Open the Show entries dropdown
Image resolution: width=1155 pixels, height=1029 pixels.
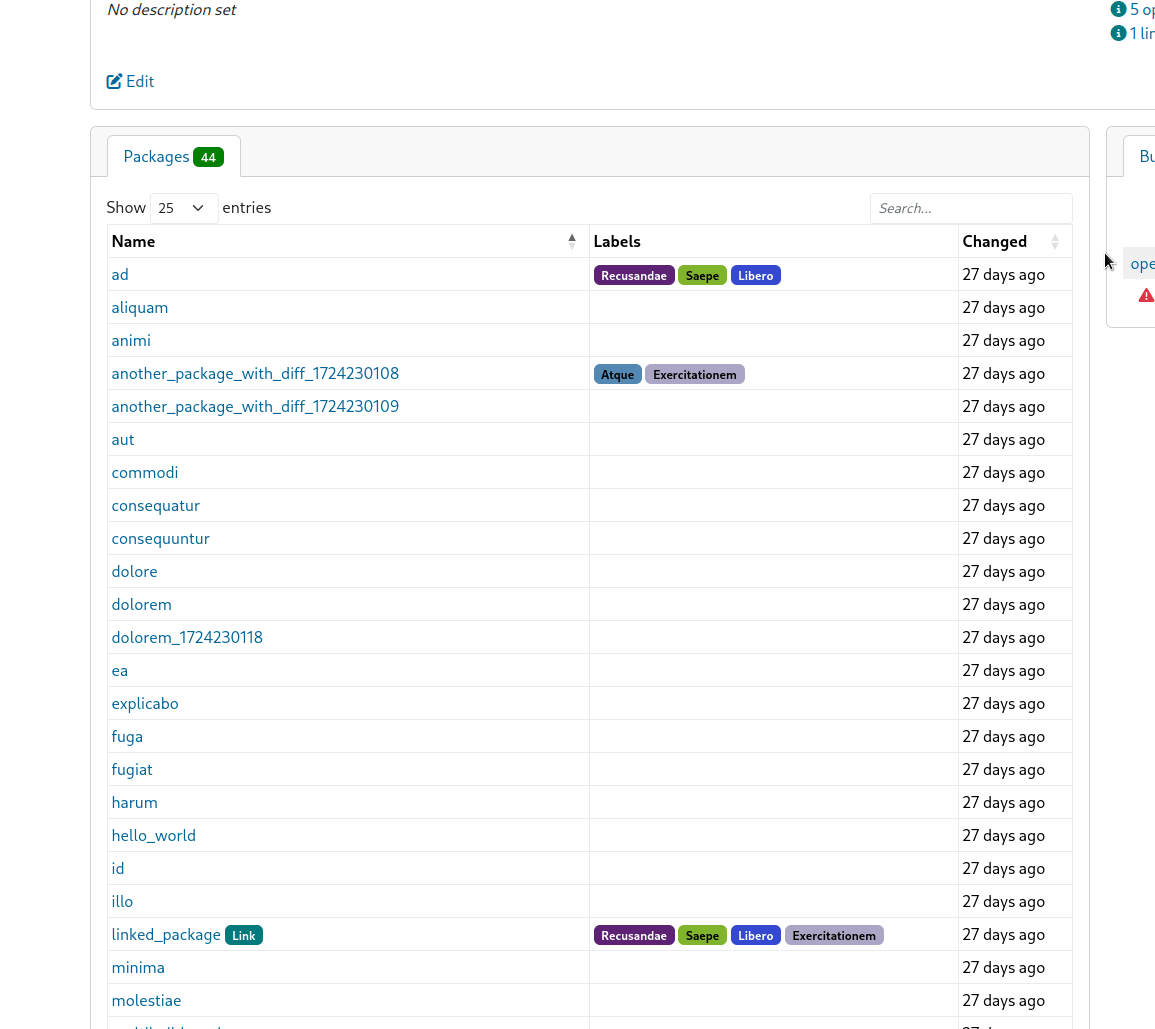(x=183, y=208)
